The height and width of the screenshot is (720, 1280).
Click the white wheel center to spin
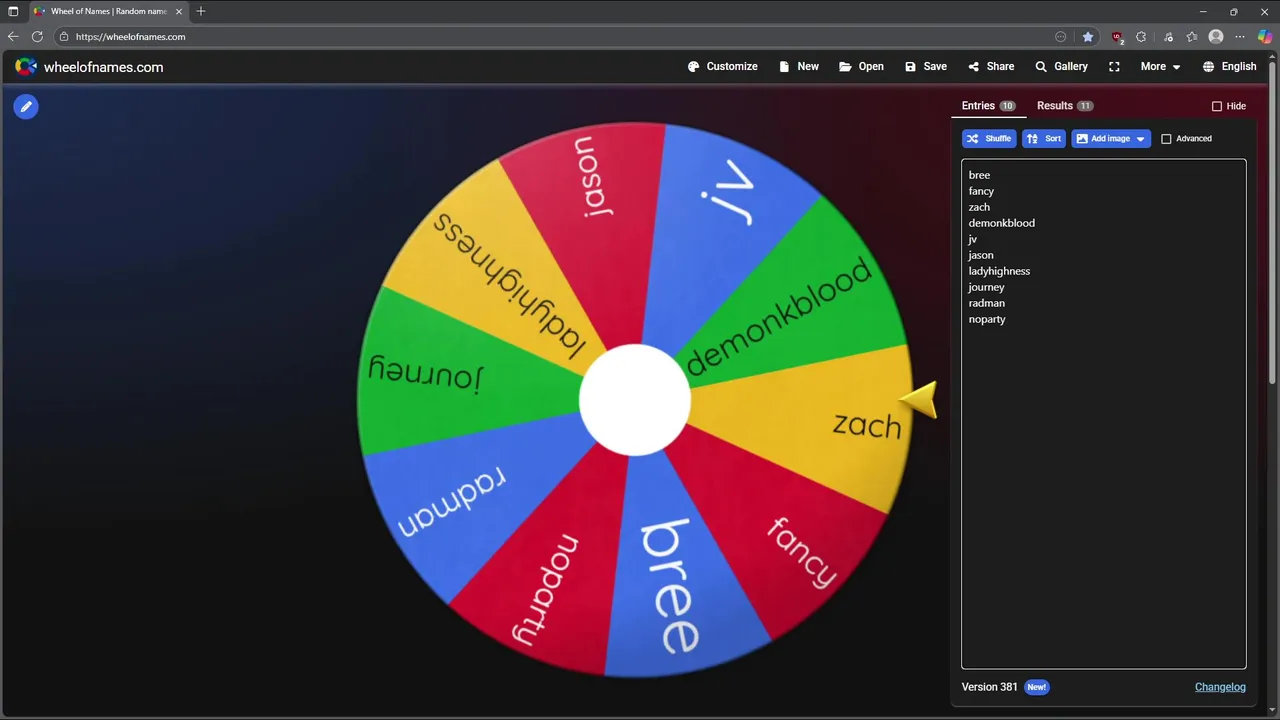click(x=635, y=400)
